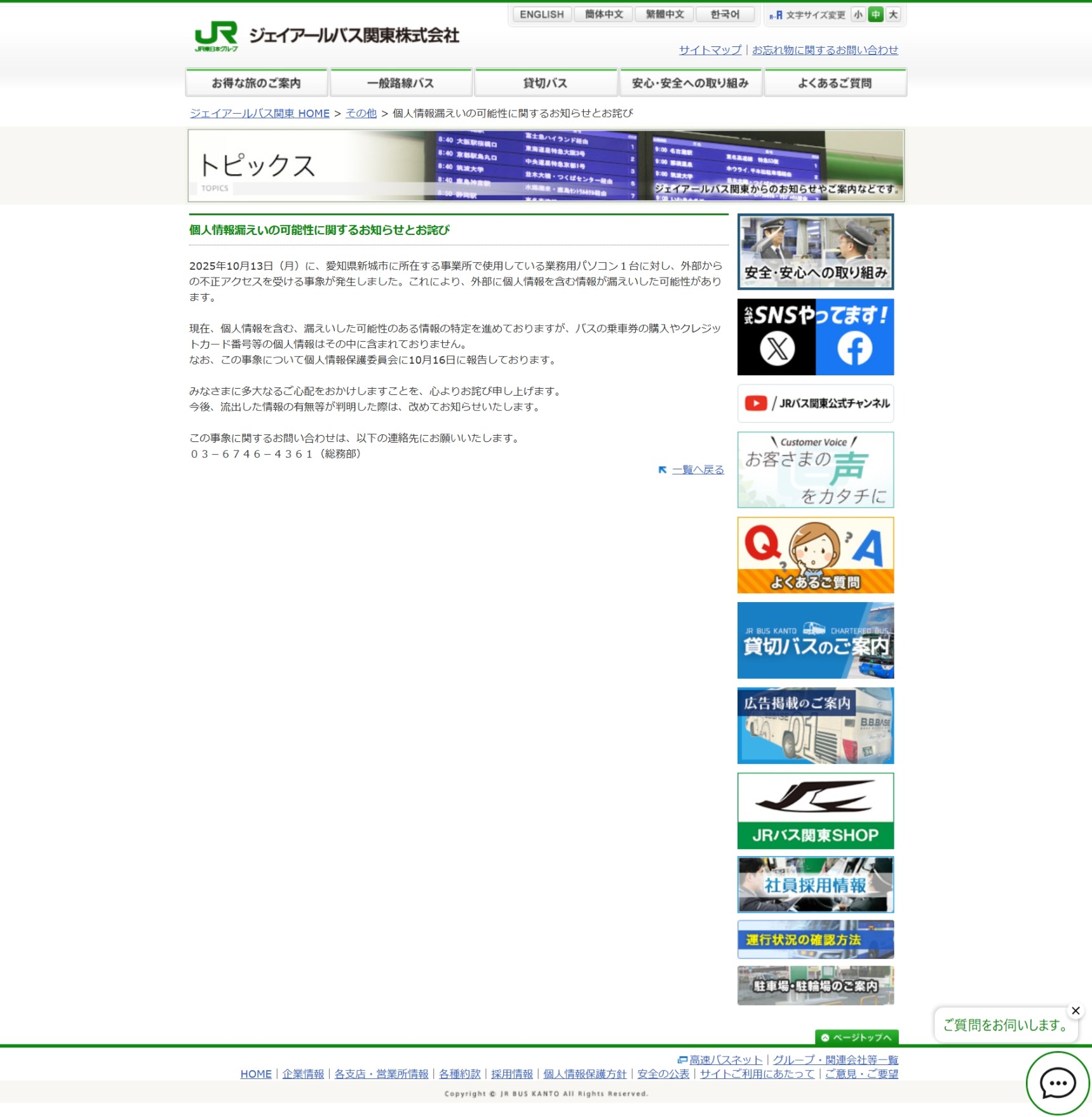Set text size to medium (中)

point(875,15)
